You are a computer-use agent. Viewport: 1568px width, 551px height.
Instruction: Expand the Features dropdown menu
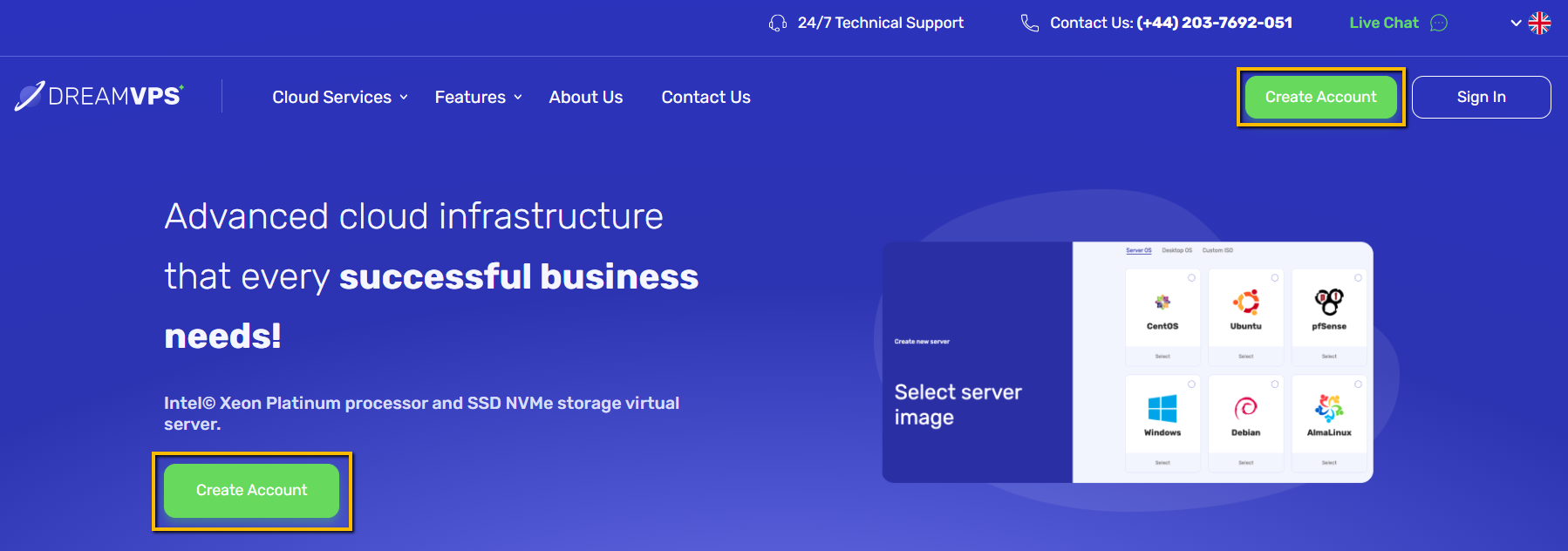[x=479, y=97]
